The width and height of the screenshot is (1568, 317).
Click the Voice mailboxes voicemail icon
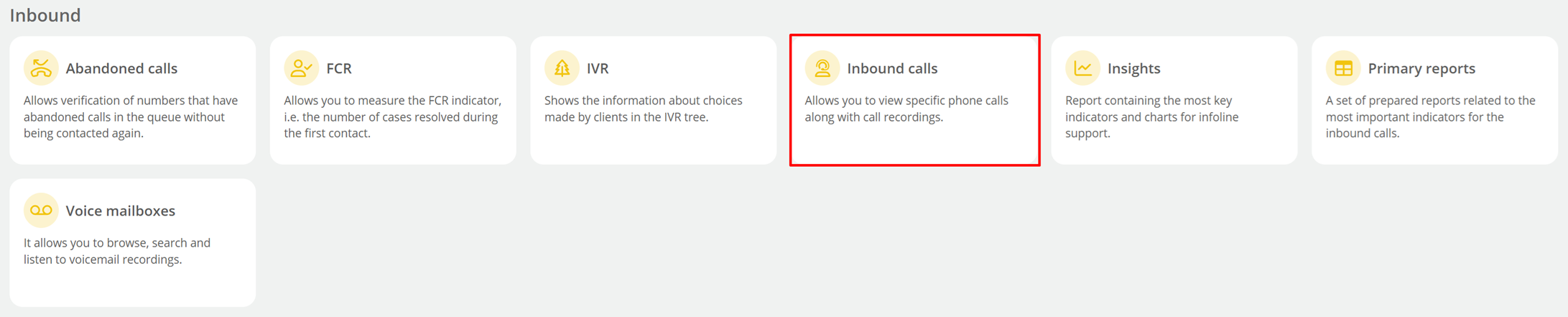coord(41,211)
